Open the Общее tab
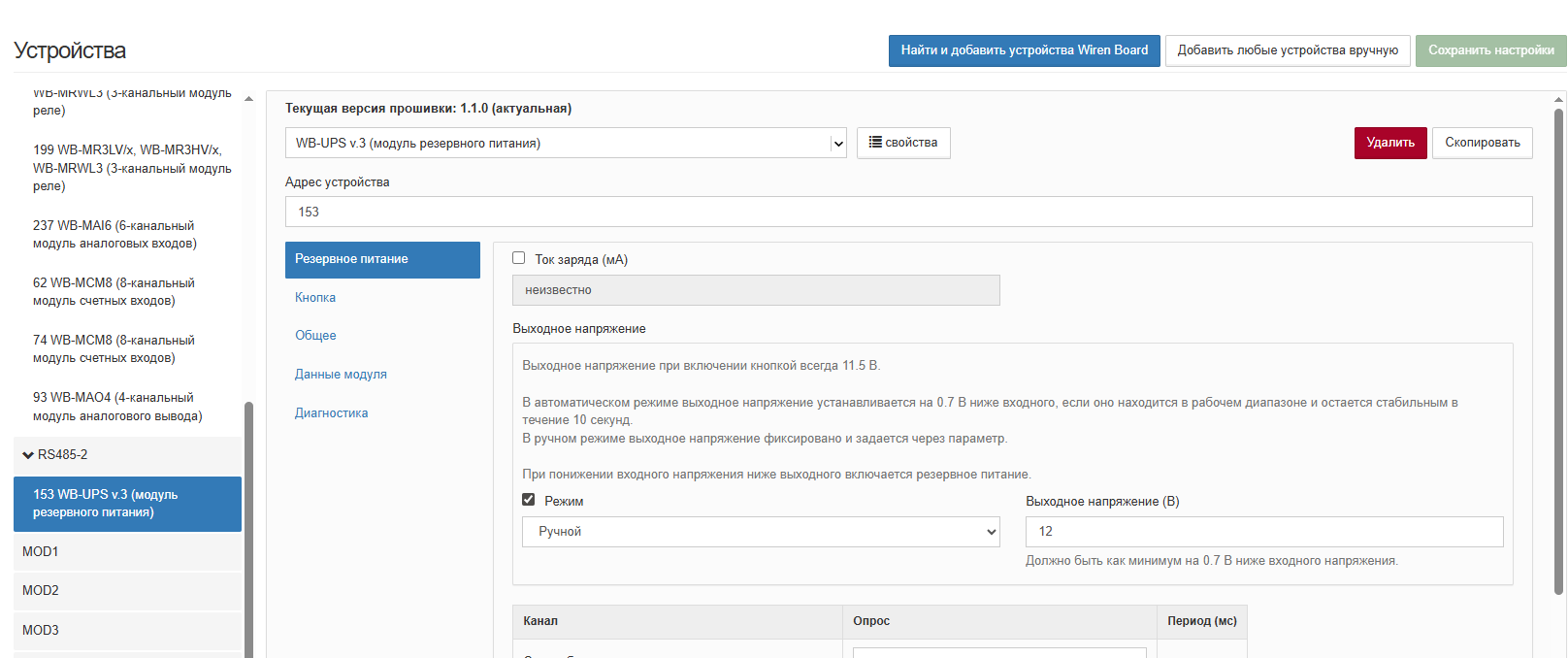1568x658 pixels. pos(315,336)
